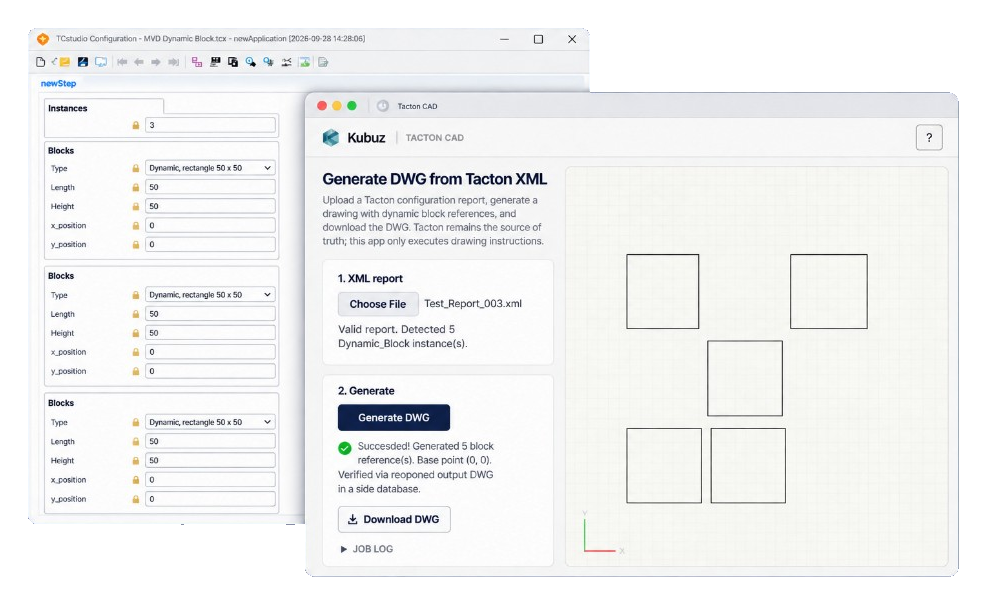Maximize the TCstudio Configuration window
The image size is (987, 605).
click(538, 39)
